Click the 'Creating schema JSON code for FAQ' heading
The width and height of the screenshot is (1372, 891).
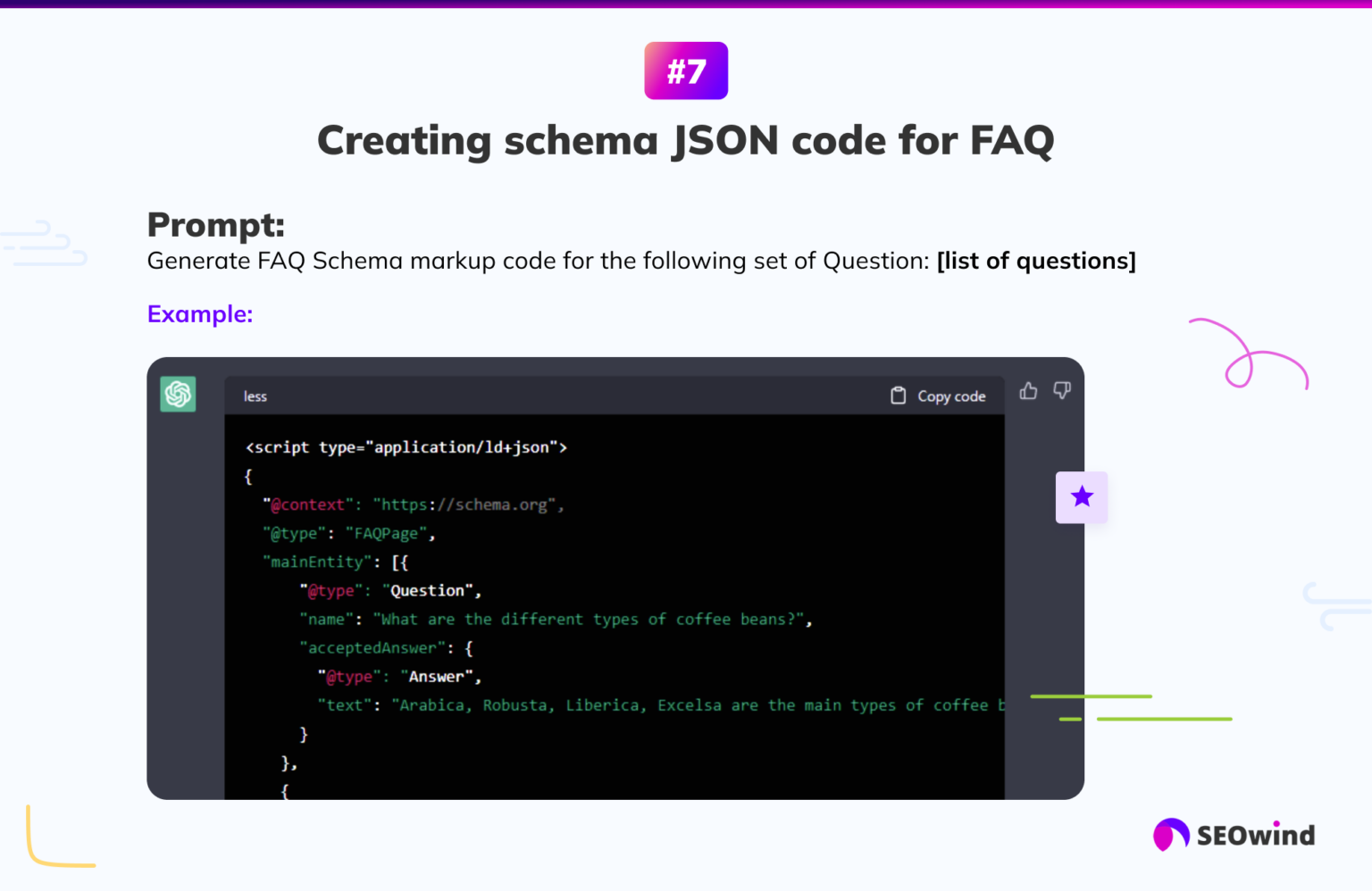click(686, 141)
